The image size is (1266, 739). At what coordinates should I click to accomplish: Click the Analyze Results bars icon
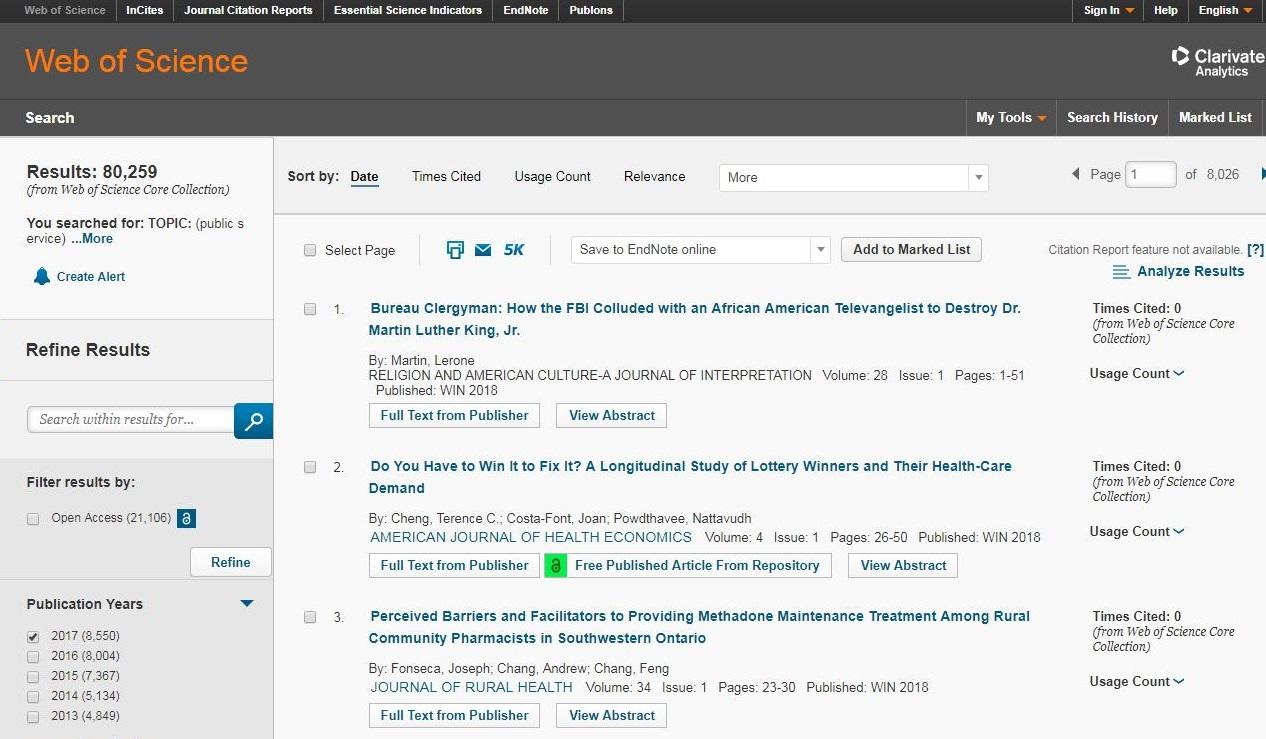pyautogui.click(x=1121, y=272)
